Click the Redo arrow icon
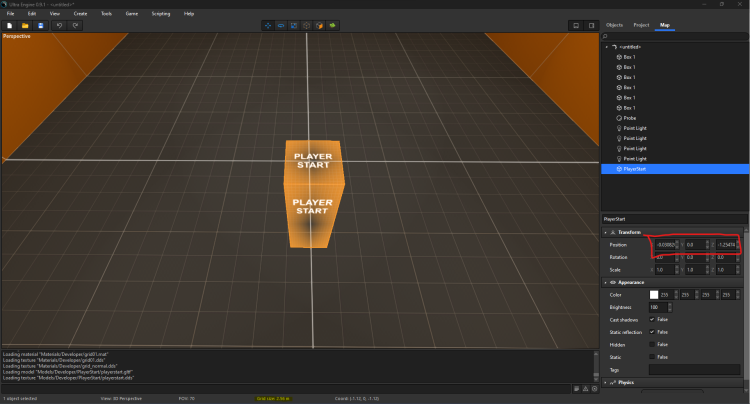 click(x=76, y=25)
